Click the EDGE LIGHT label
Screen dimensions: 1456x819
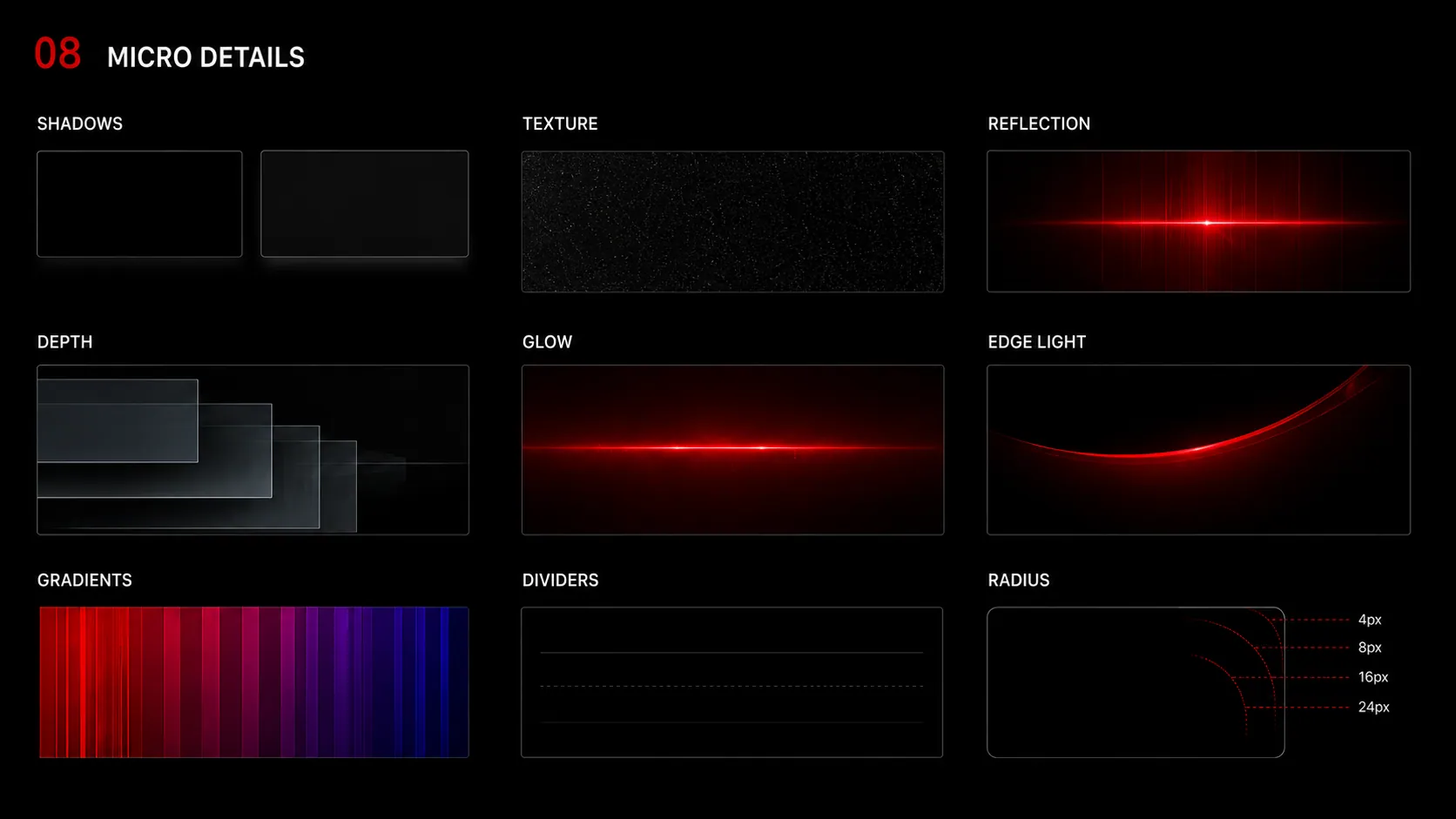(1036, 342)
